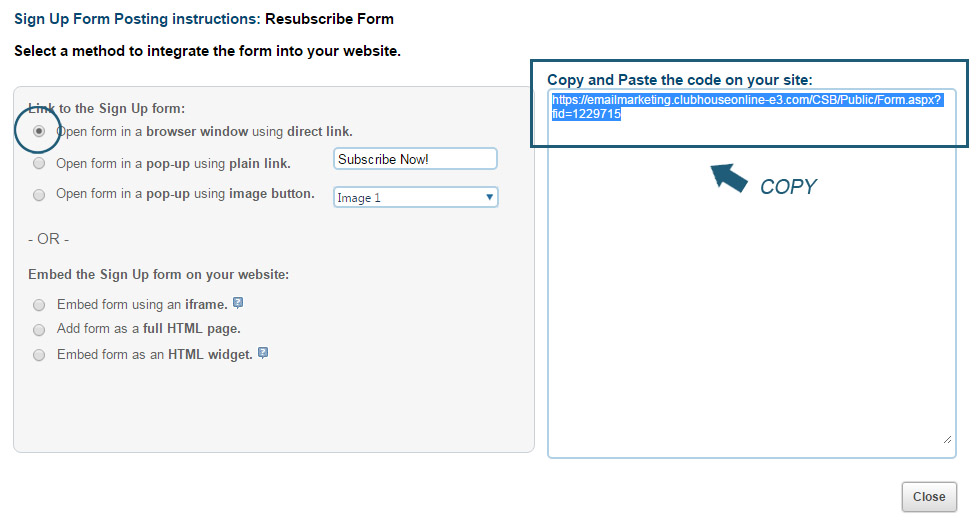Click the help icon beside HTML widget
Viewport: 977px width, 532px height.
(x=263, y=353)
